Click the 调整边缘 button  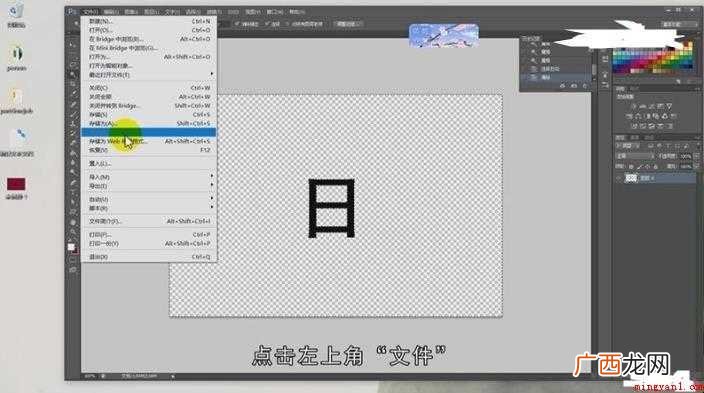click(348, 24)
